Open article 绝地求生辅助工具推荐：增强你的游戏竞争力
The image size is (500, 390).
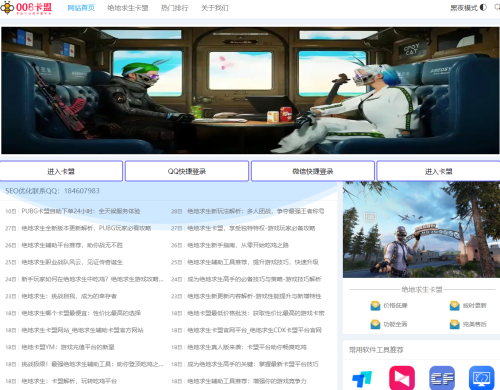247,381
